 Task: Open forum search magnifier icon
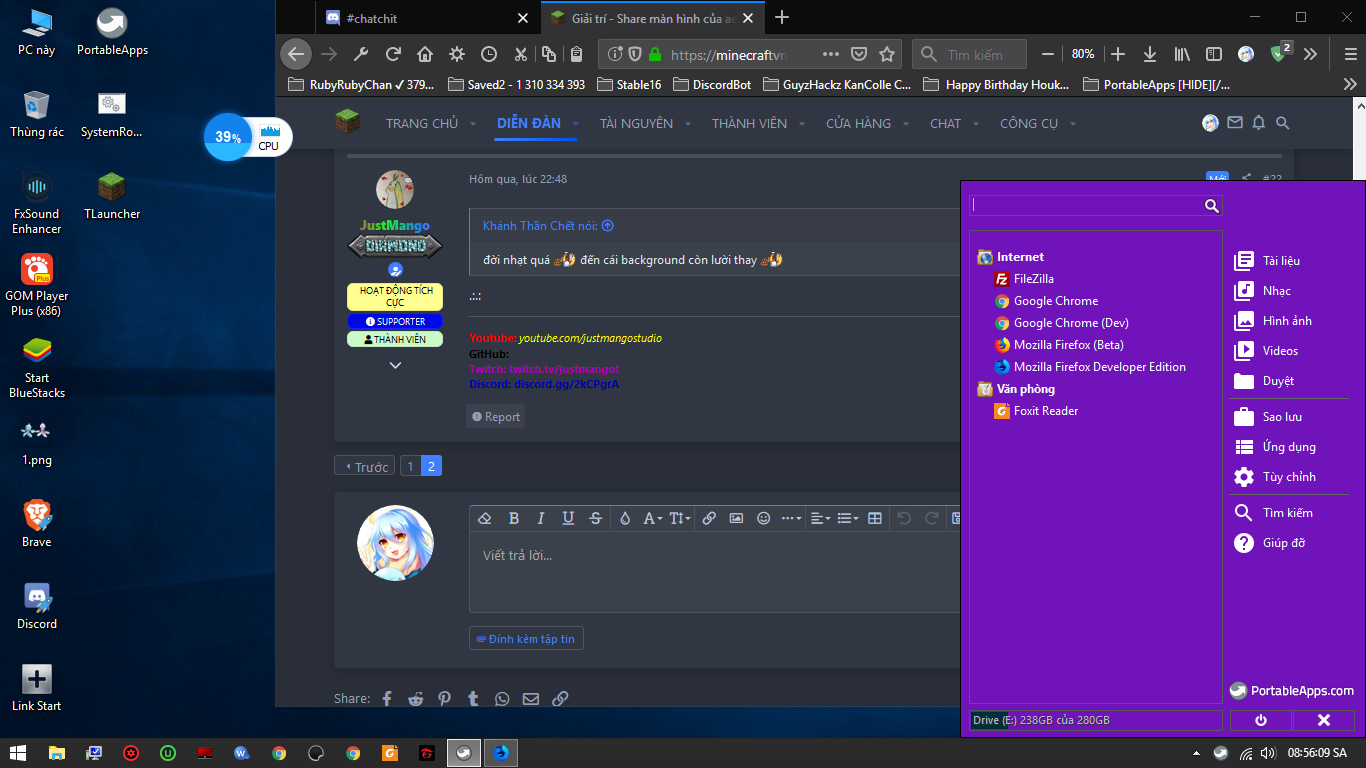point(1283,123)
